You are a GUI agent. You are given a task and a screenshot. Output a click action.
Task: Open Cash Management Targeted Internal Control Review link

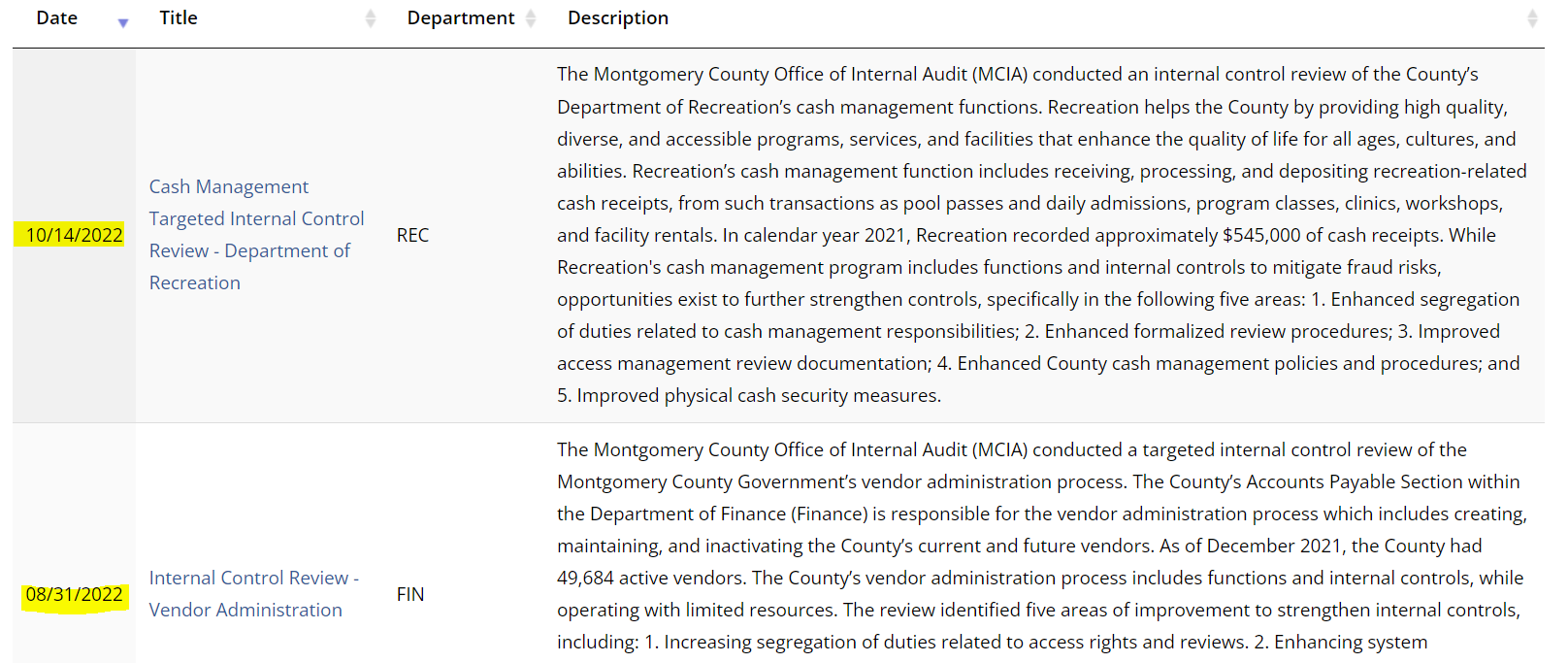pos(256,235)
